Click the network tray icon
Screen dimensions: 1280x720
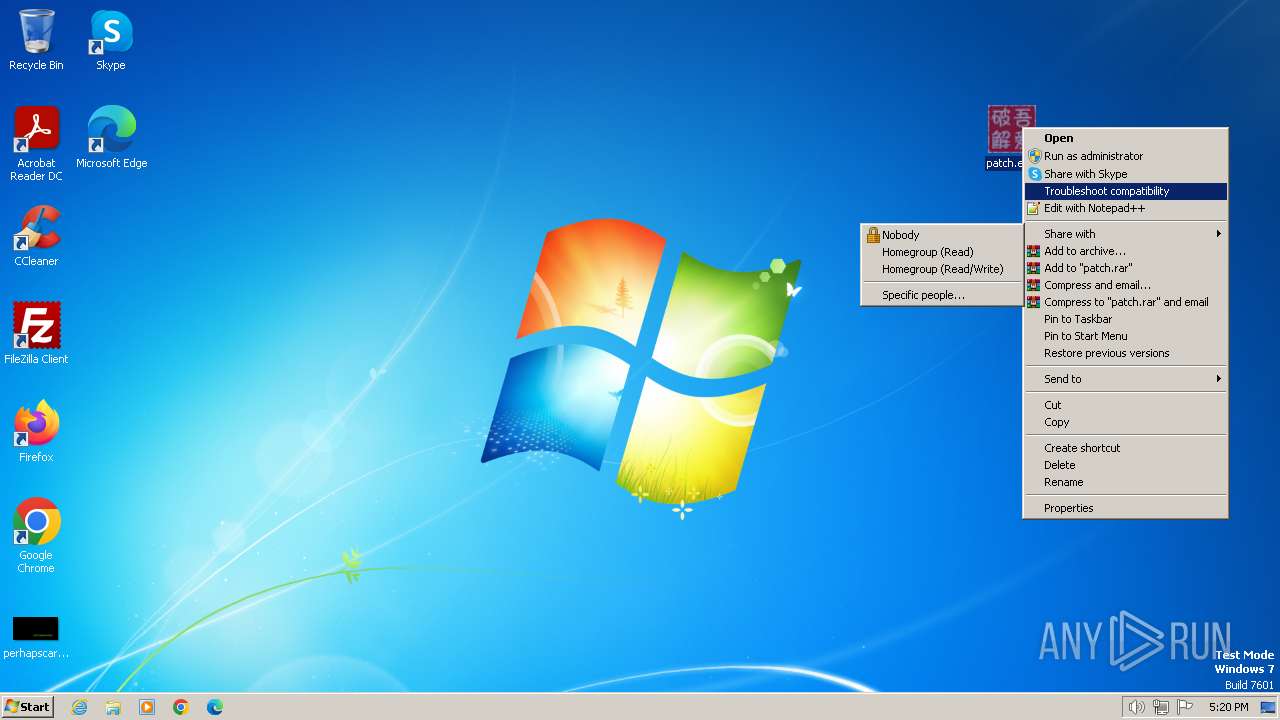point(1161,707)
